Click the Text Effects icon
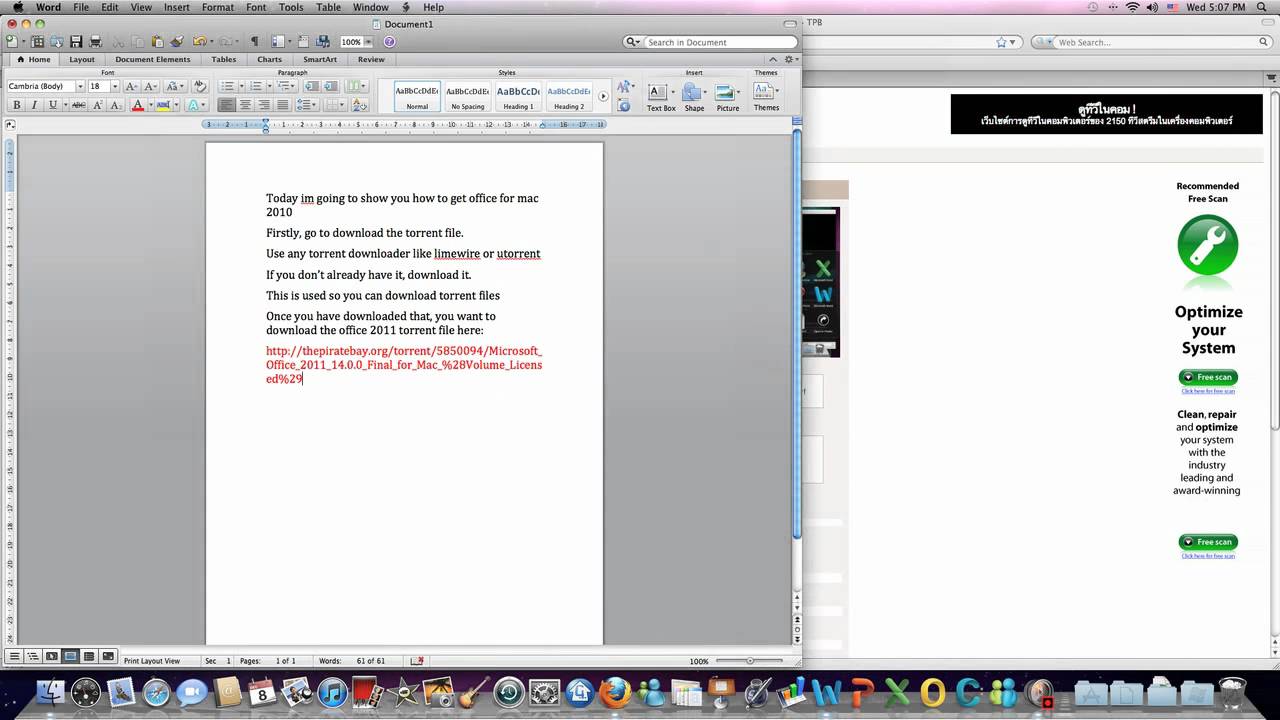Viewport: 1280px width, 720px height. coord(194,105)
